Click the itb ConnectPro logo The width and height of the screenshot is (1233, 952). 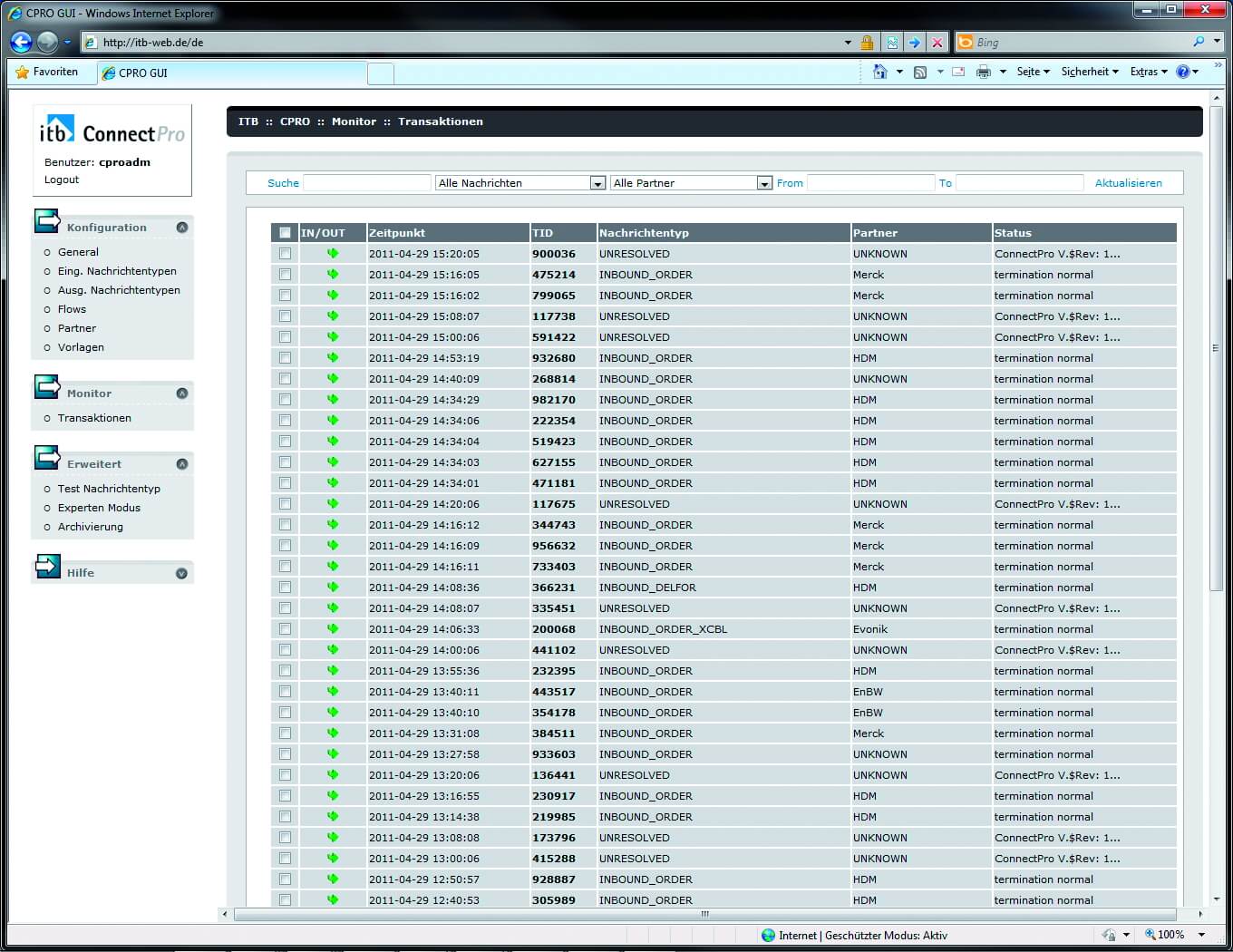pos(112,131)
